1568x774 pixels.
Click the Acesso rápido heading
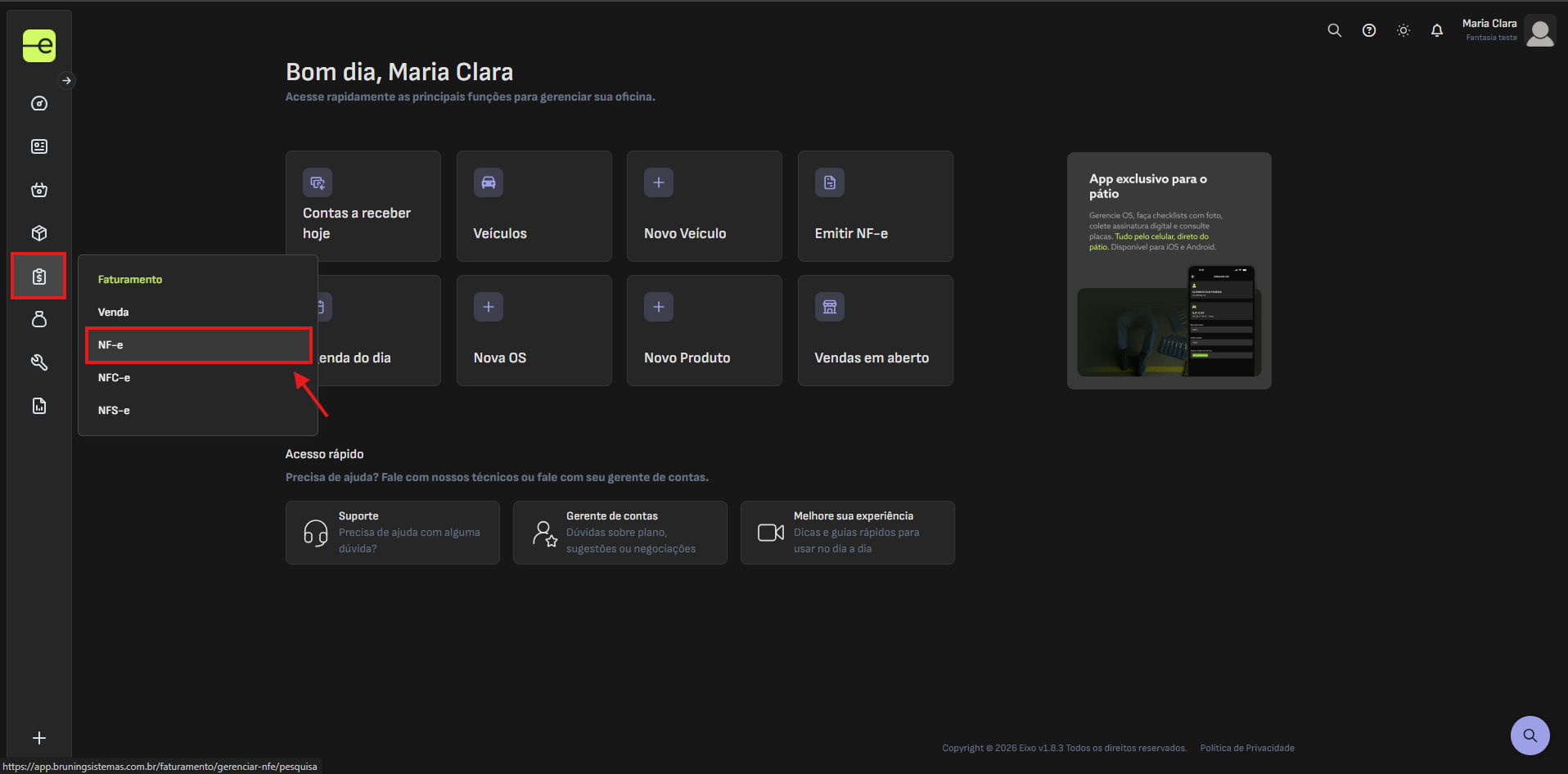(x=324, y=454)
